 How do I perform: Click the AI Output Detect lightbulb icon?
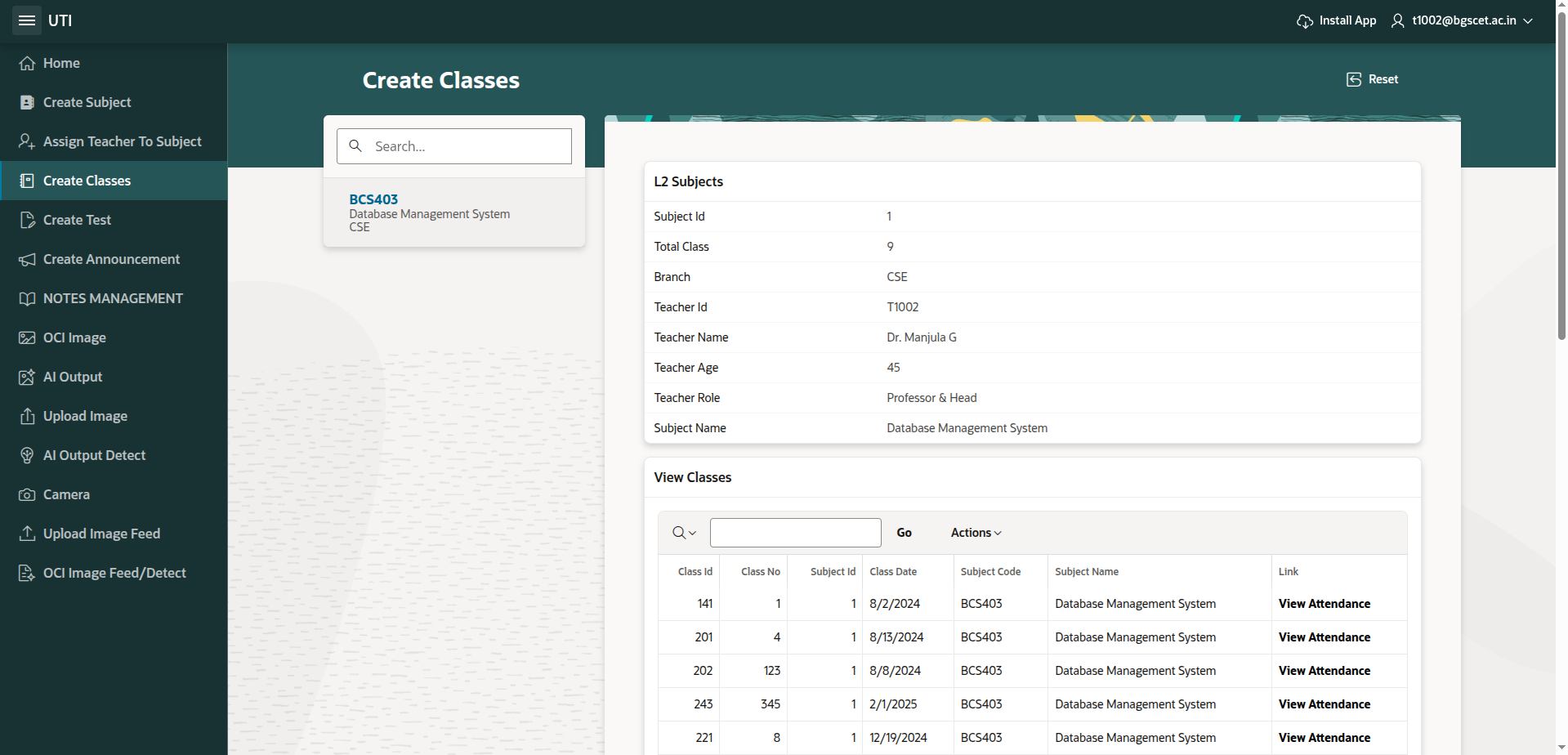27,455
